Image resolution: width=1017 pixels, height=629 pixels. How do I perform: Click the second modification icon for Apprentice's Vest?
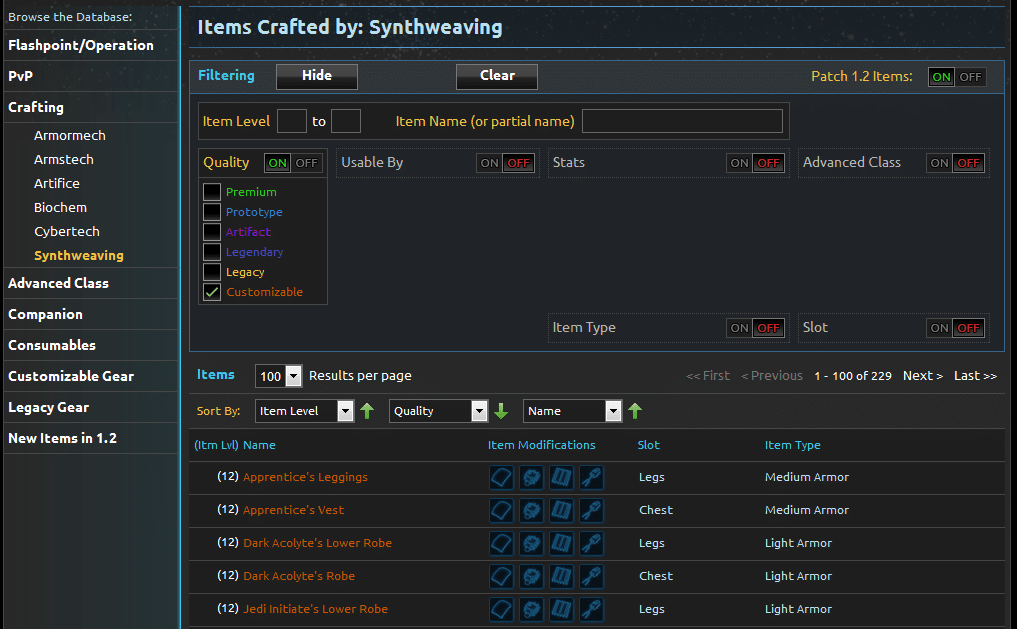point(531,510)
